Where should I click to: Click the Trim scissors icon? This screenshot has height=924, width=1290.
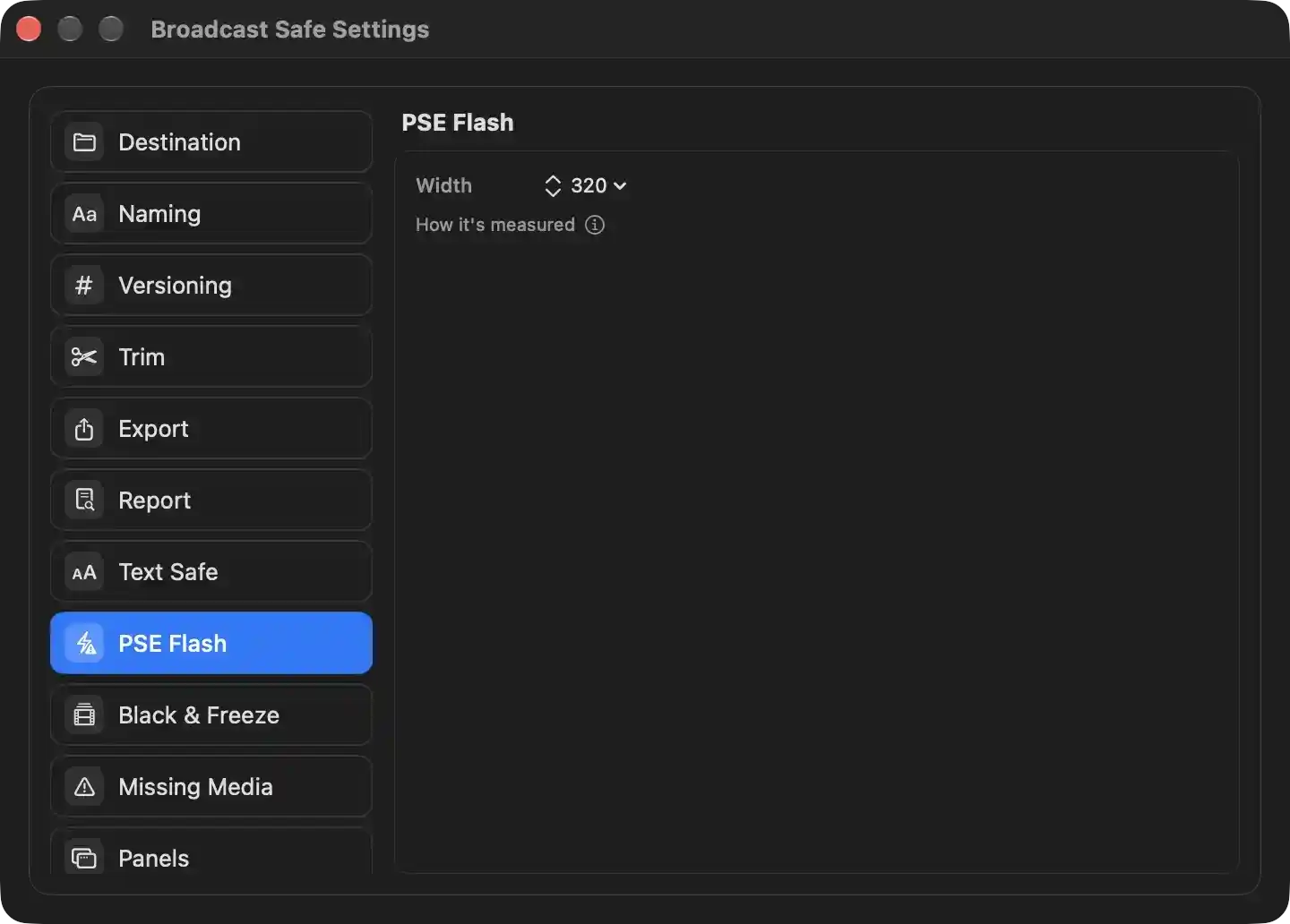[x=84, y=357]
